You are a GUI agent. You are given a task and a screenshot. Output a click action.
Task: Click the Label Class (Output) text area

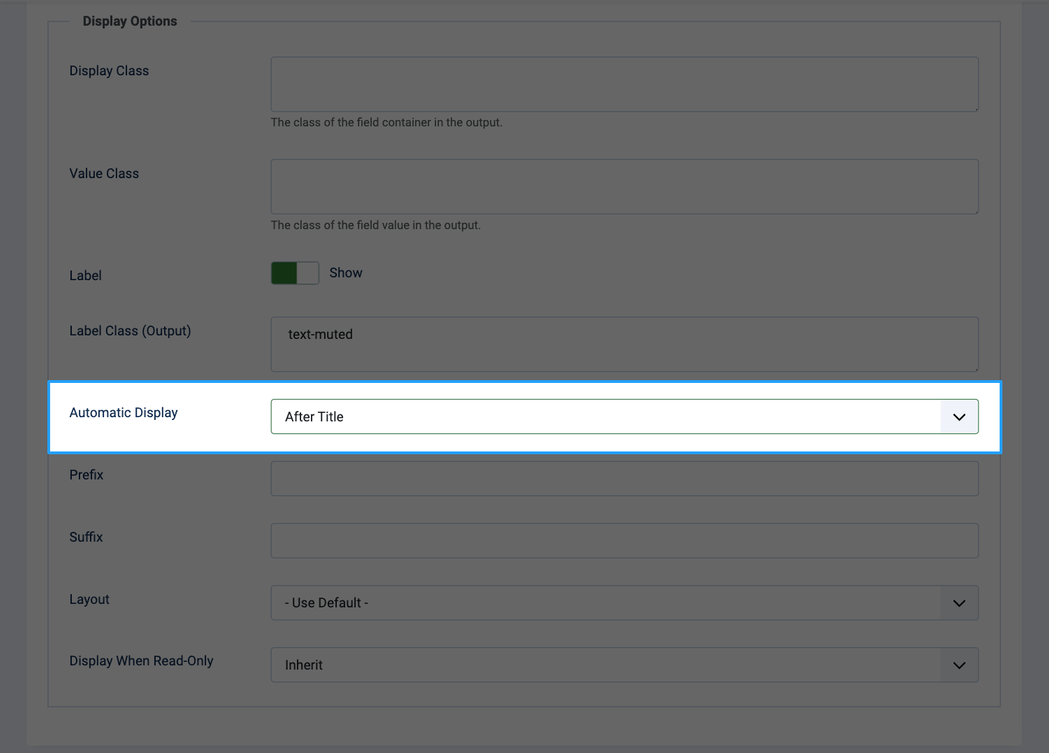tap(624, 344)
